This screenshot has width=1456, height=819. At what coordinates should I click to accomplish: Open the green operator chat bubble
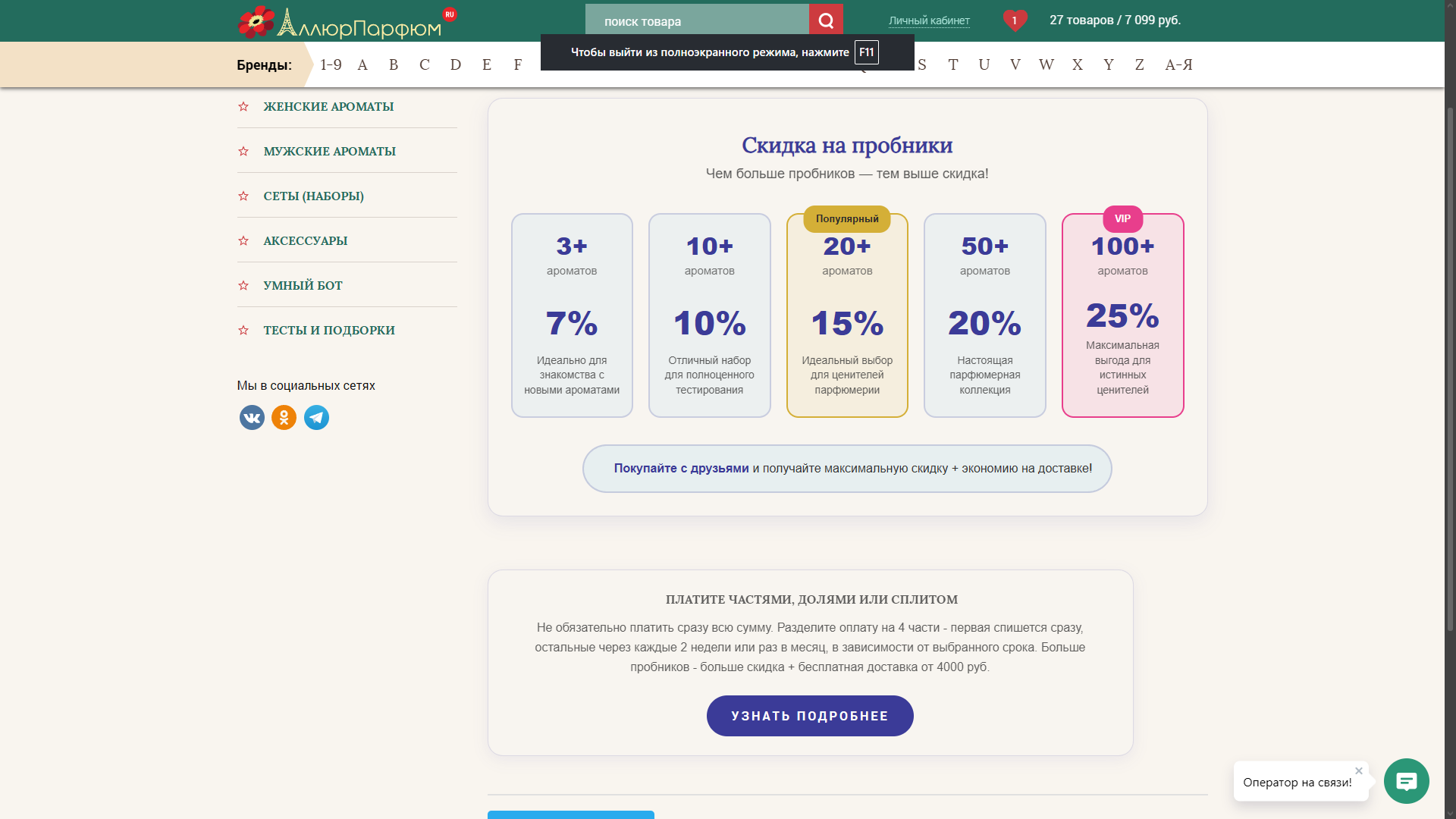tap(1406, 781)
